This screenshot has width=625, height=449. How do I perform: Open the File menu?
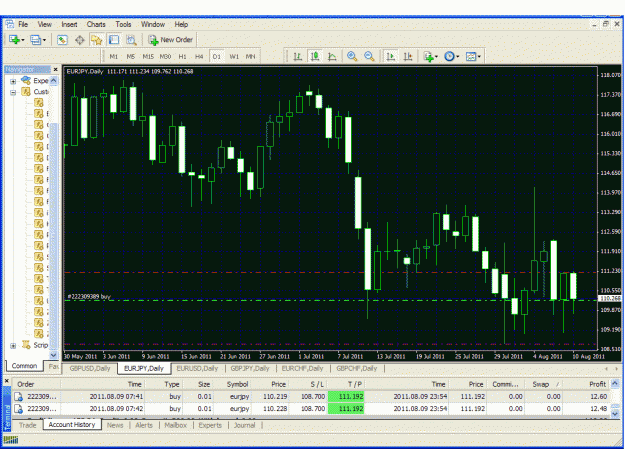(23, 24)
